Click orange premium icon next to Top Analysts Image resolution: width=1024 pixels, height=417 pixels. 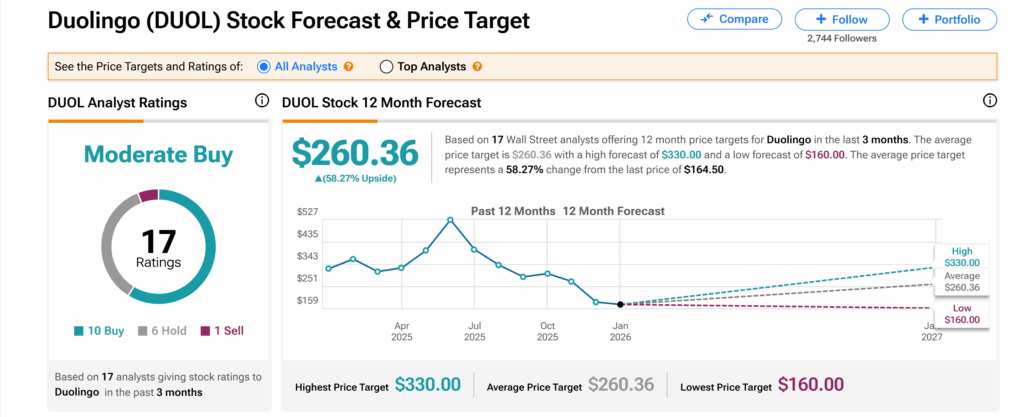click(477, 67)
